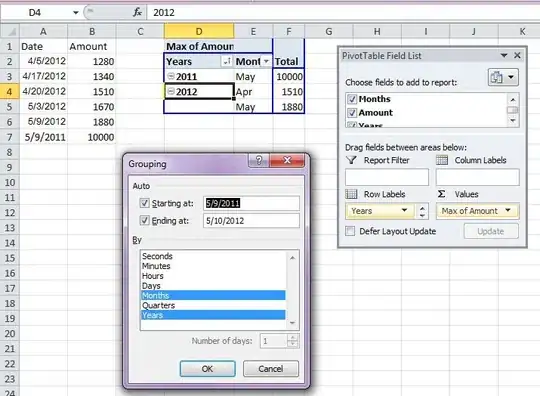Click the field list scroll up arrow

tap(513, 100)
